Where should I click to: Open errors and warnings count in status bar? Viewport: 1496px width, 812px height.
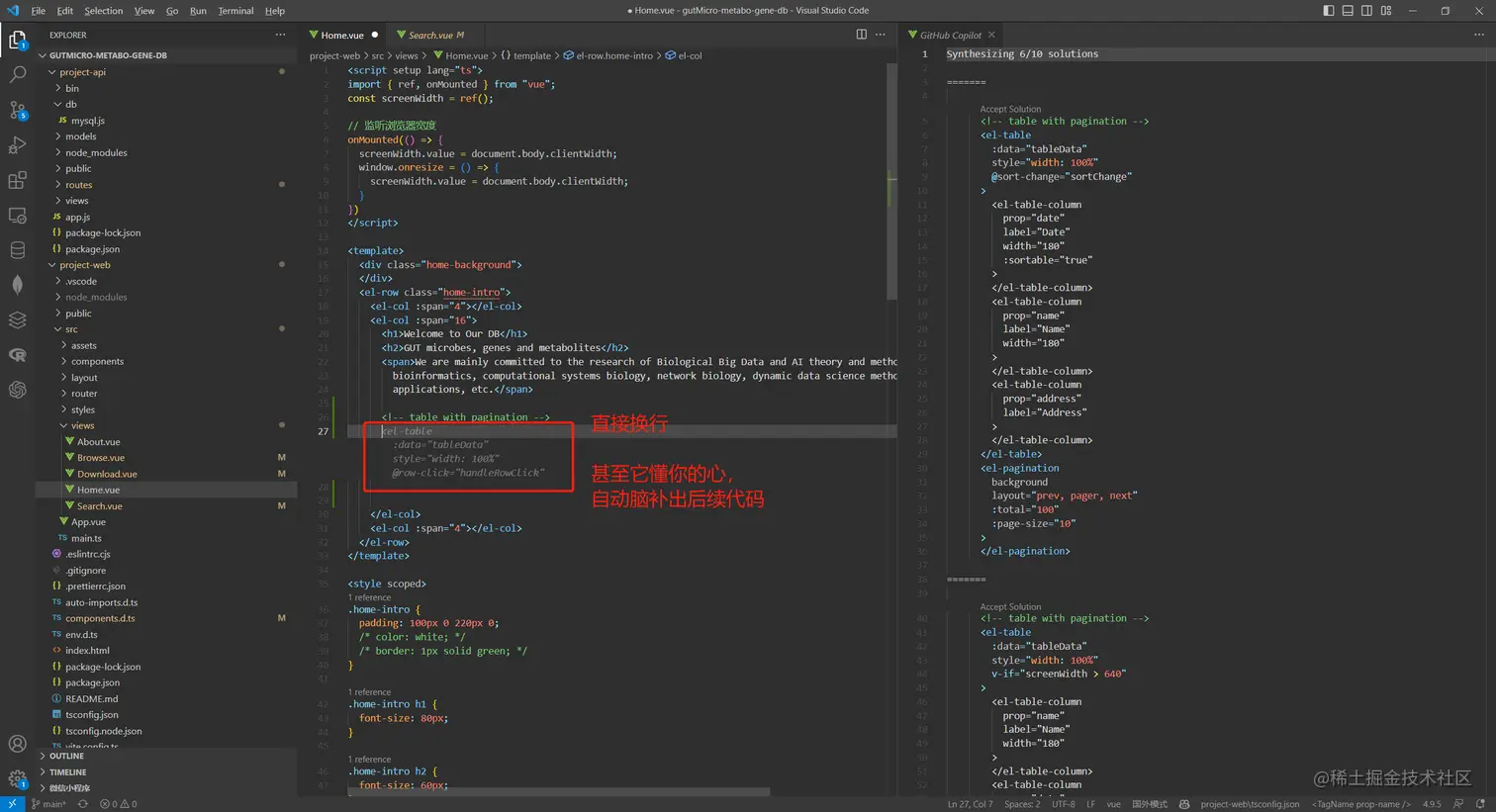click(x=119, y=804)
